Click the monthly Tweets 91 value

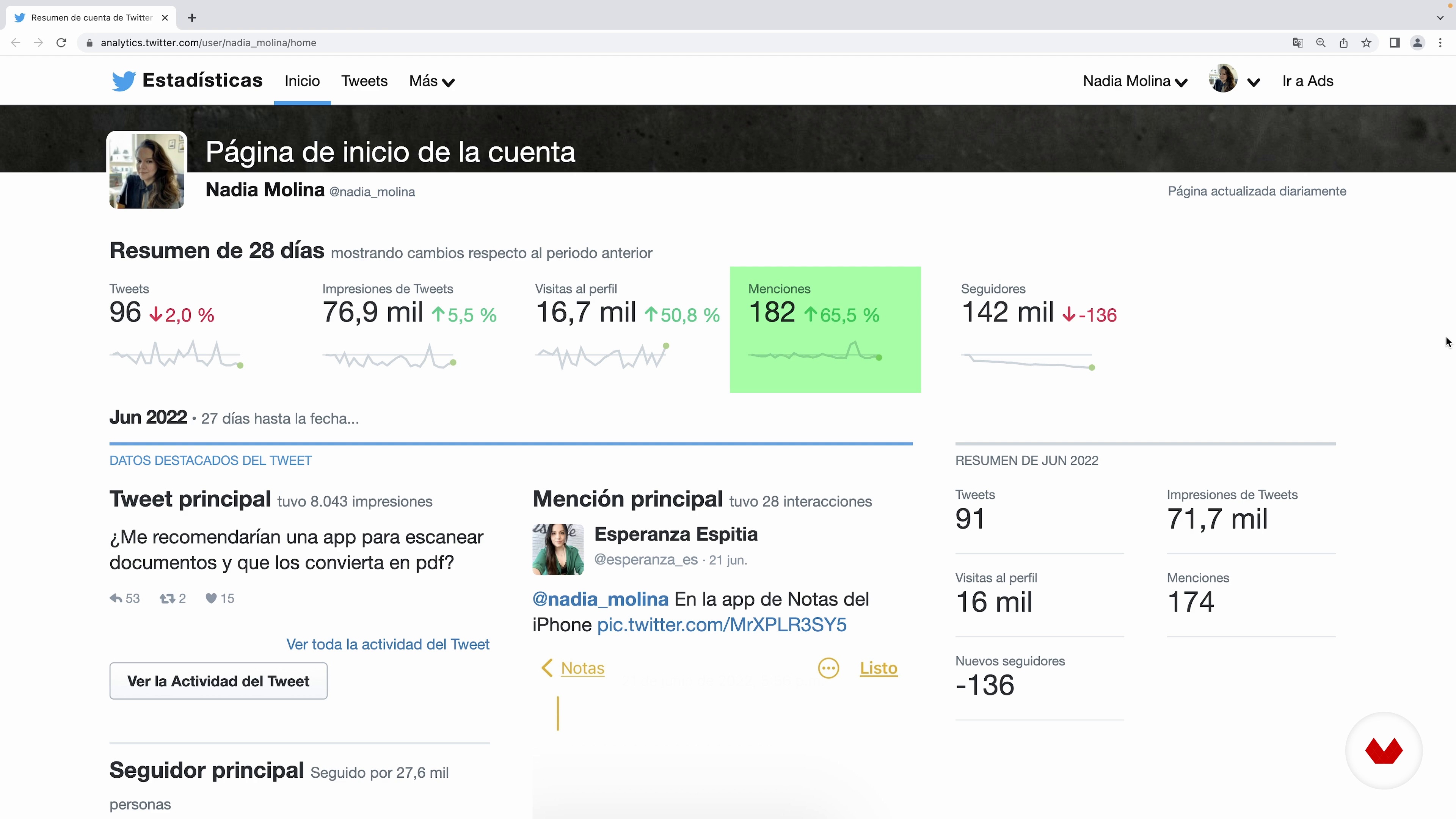tap(970, 519)
